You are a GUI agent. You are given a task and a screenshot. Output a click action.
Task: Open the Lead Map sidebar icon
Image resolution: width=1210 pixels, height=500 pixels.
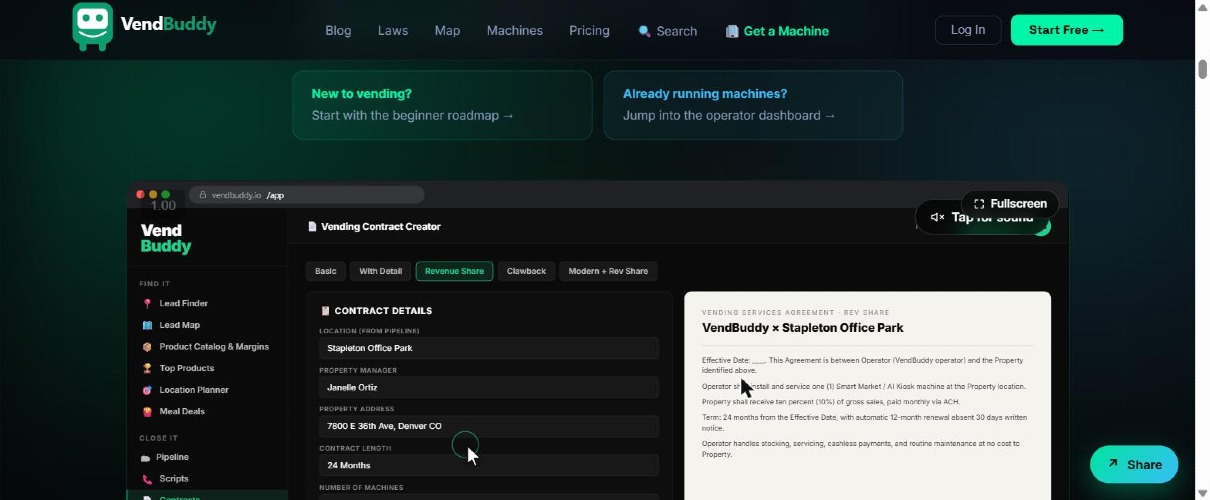[147, 325]
